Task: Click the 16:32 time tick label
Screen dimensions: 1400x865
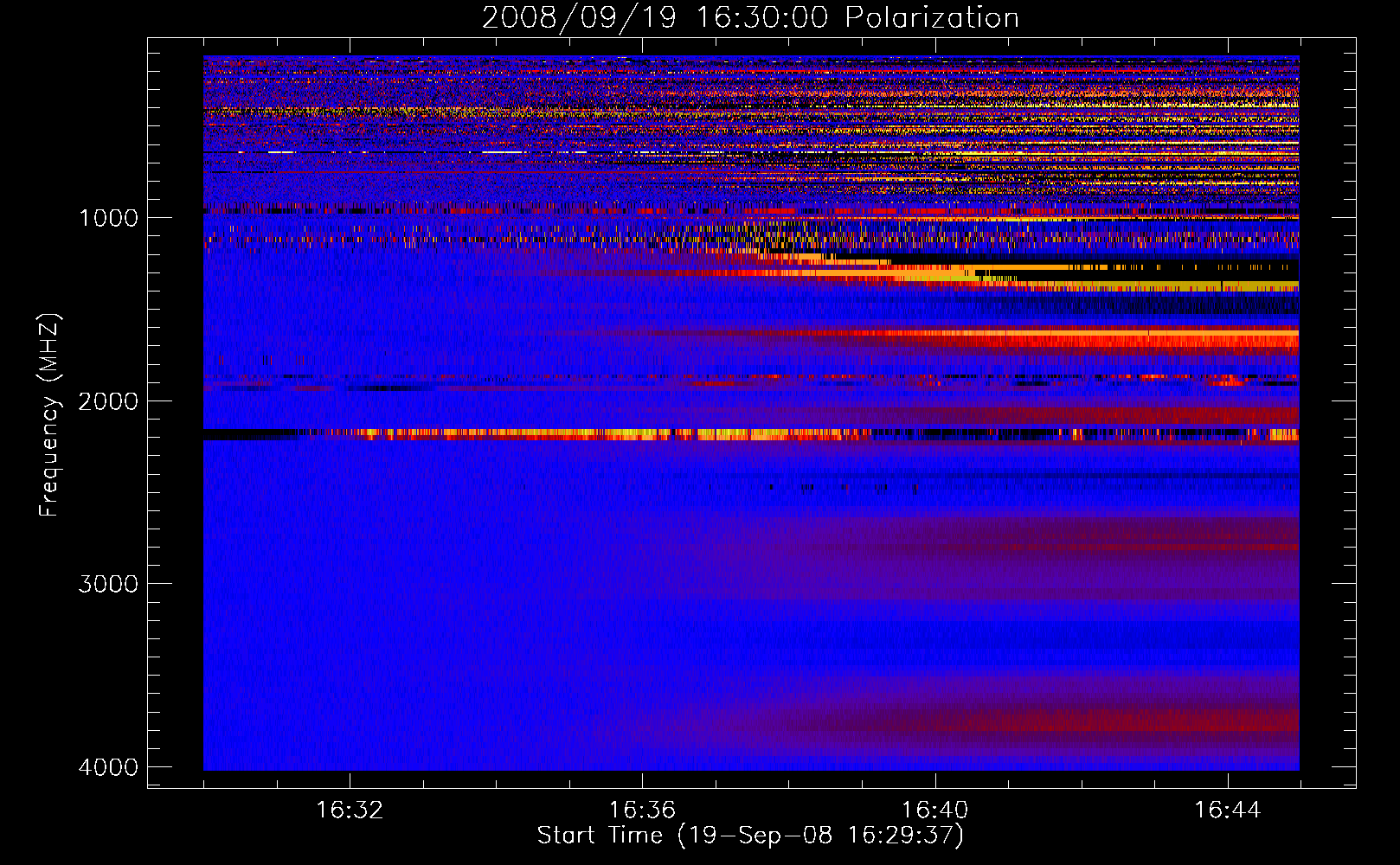Action: pyautogui.click(x=350, y=811)
